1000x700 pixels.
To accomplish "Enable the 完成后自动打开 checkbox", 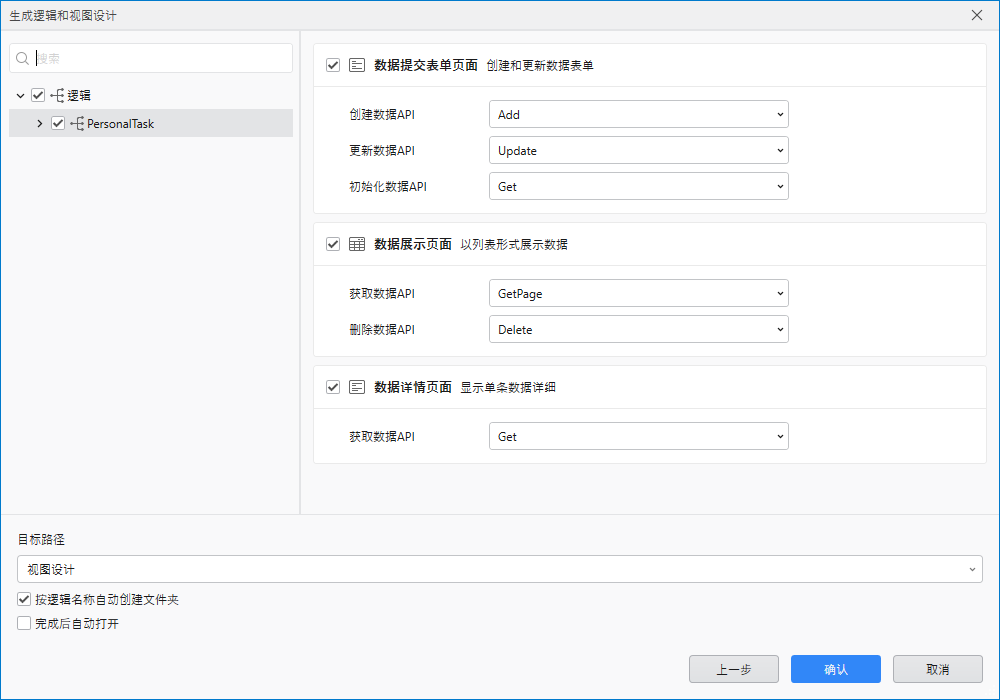I will tap(23, 622).
